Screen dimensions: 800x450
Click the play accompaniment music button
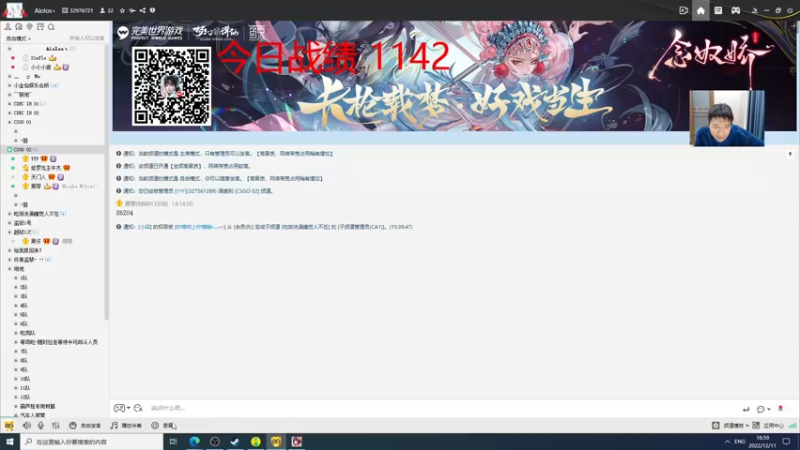[x=126, y=426]
